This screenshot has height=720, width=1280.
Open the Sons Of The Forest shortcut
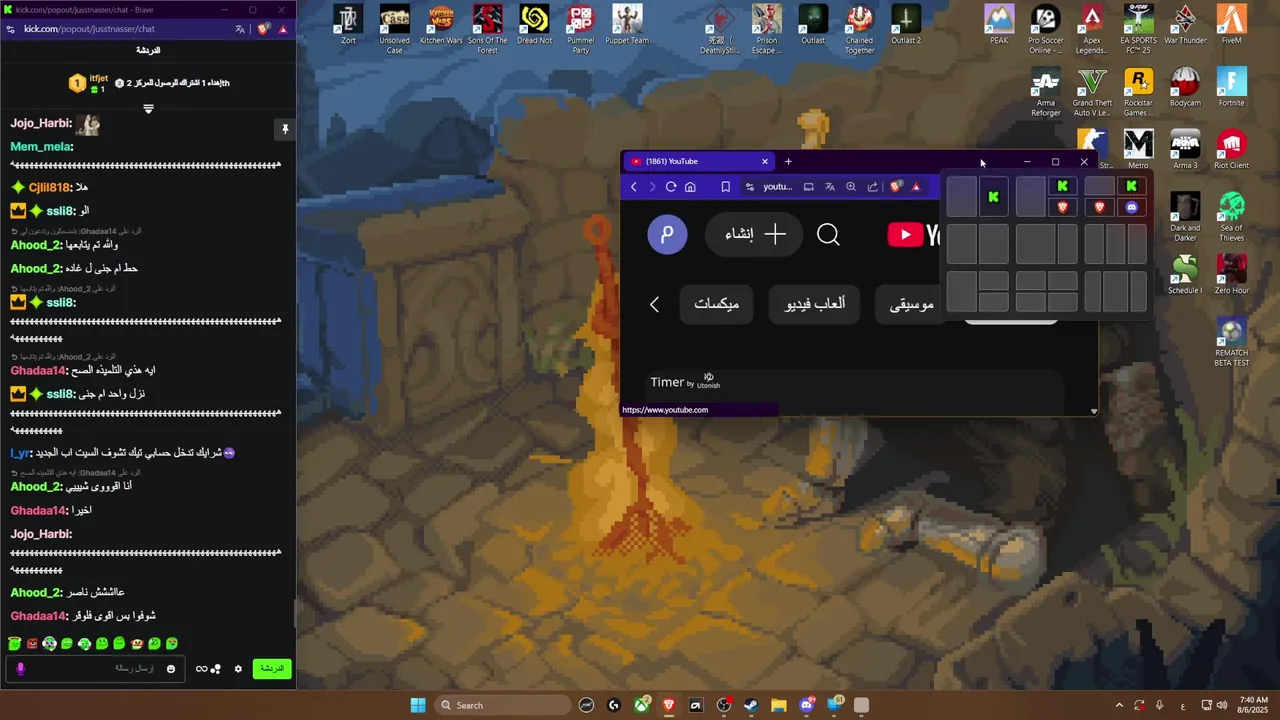(x=487, y=30)
